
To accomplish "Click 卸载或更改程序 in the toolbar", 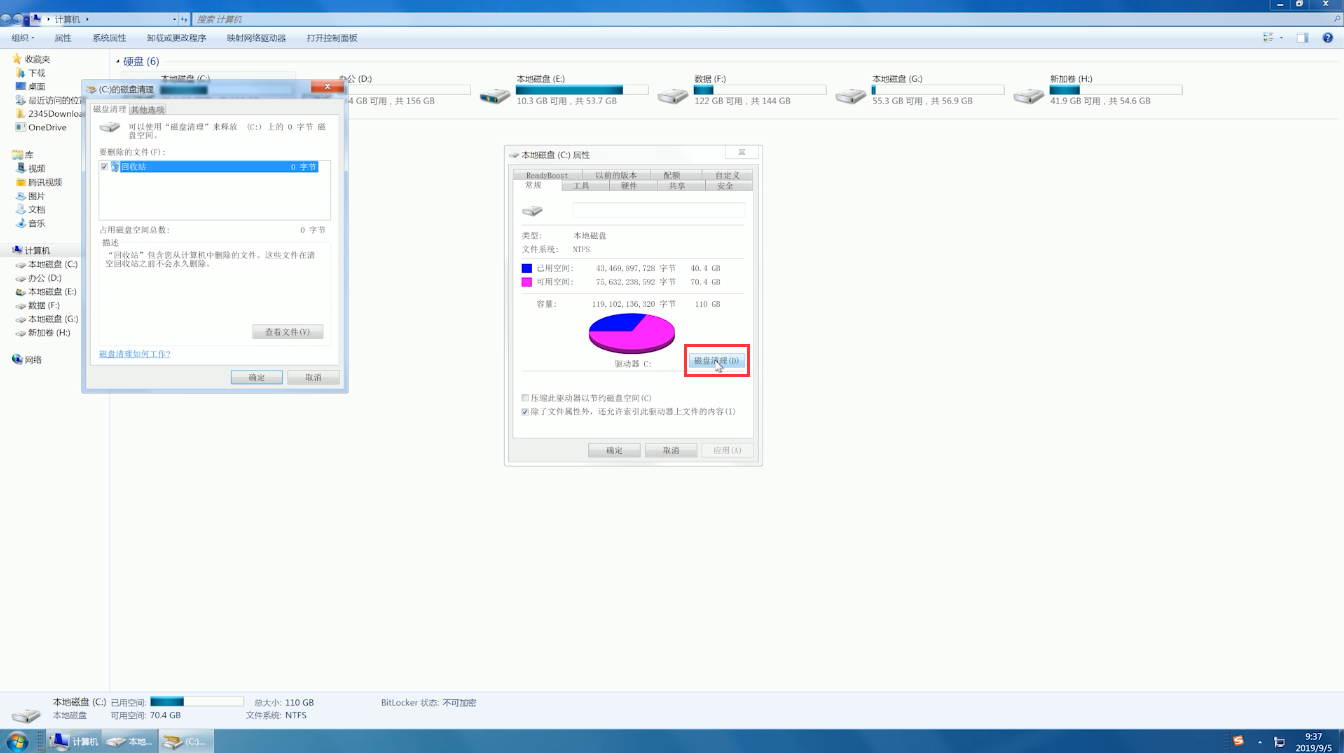I will tap(176, 38).
